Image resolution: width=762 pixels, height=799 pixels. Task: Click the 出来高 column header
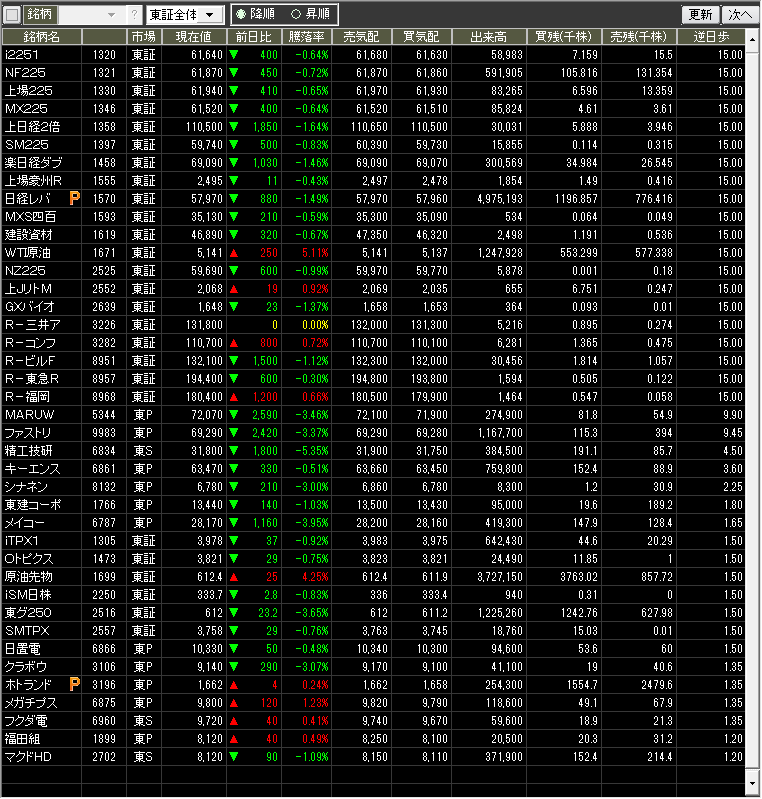pos(489,36)
